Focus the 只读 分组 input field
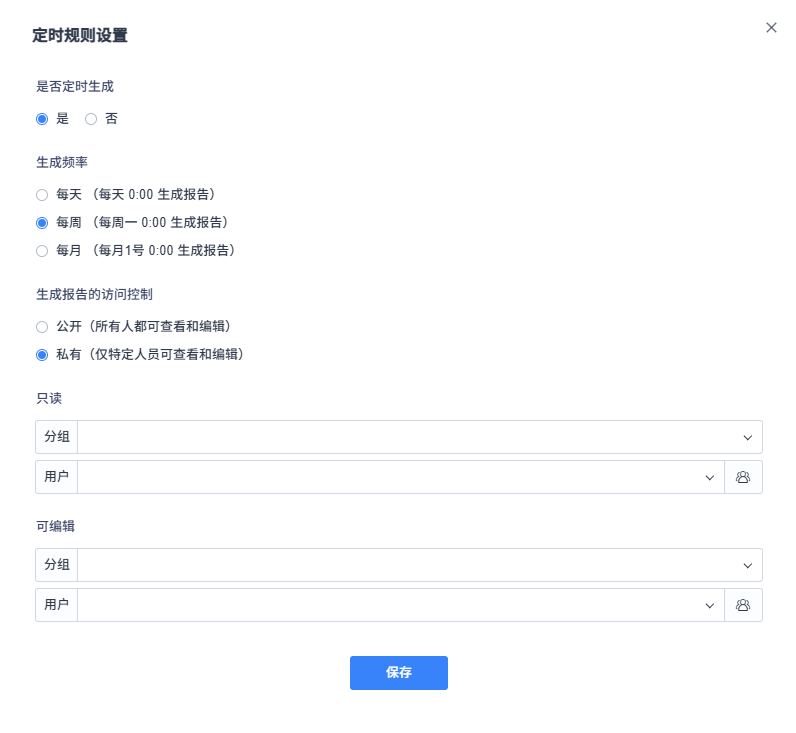796x733 pixels. coord(400,437)
